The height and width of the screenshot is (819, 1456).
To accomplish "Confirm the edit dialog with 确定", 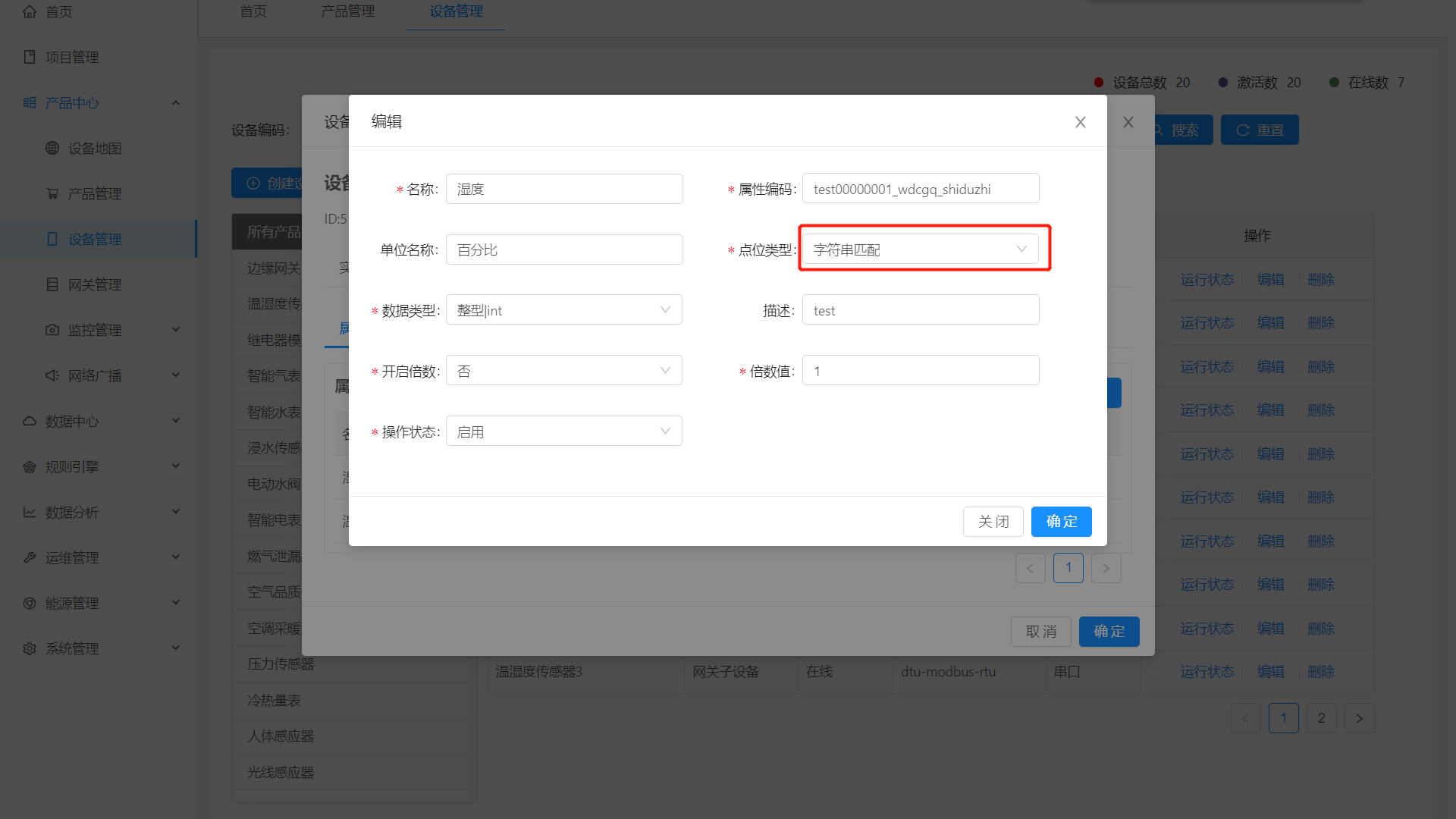I will pyautogui.click(x=1061, y=521).
